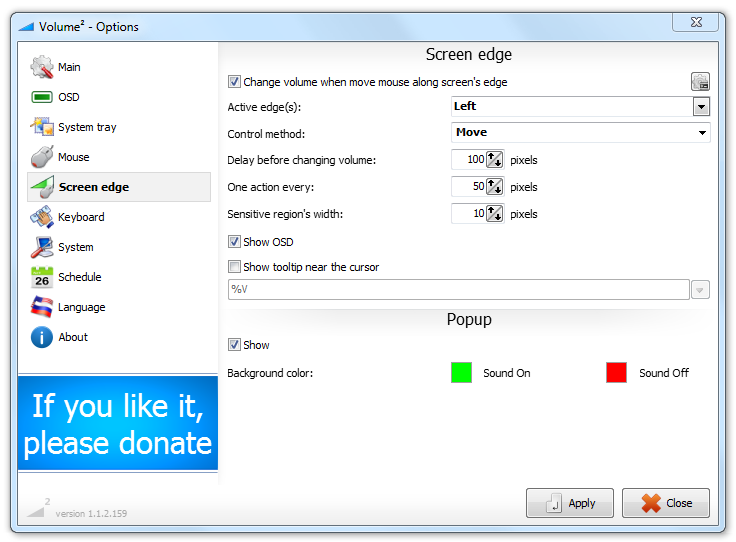Toggle change volume along screen's edge checkbox
736x542 pixels.
tap(234, 82)
